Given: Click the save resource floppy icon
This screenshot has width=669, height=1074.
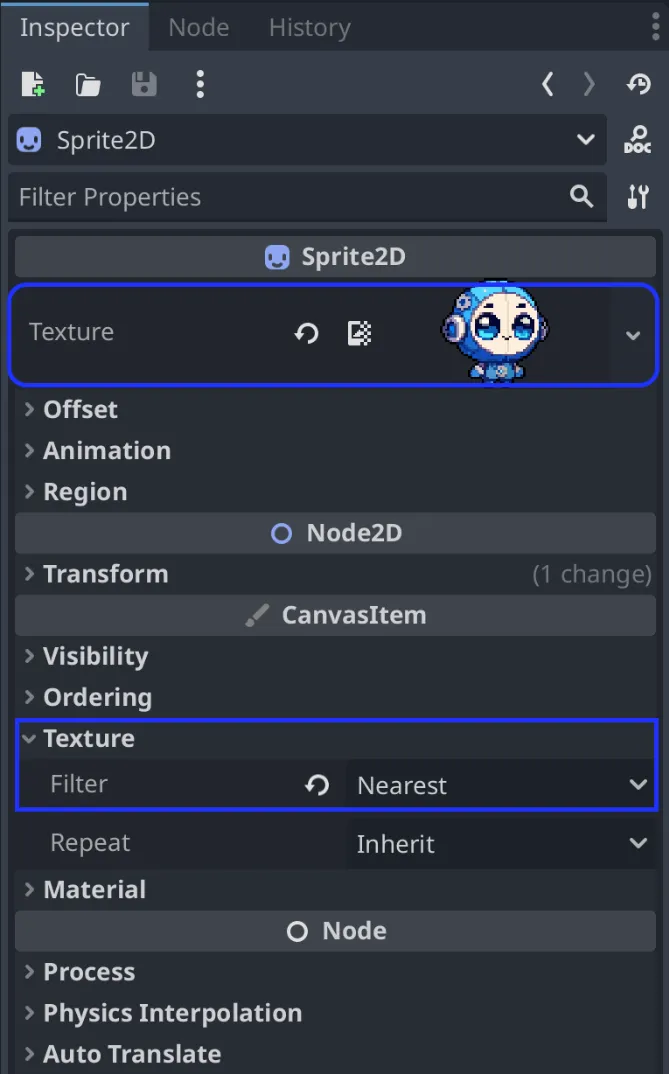Looking at the screenshot, I should [144, 85].
